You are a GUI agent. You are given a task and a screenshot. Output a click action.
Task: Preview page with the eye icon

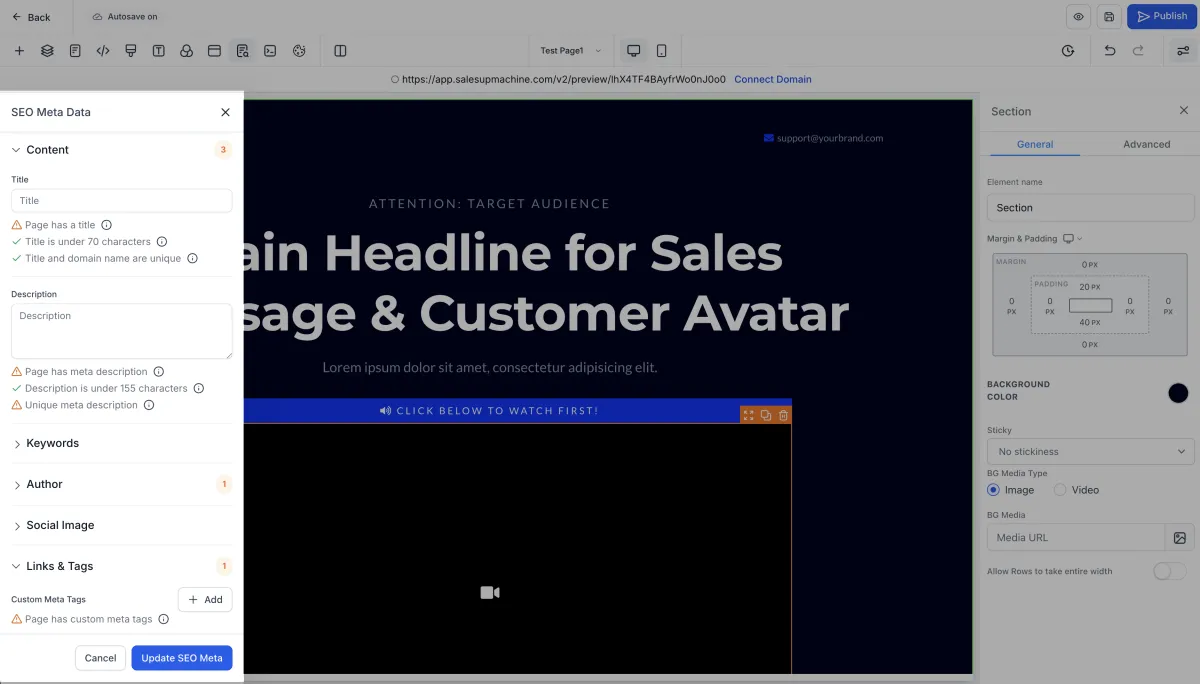(1078, 17)
